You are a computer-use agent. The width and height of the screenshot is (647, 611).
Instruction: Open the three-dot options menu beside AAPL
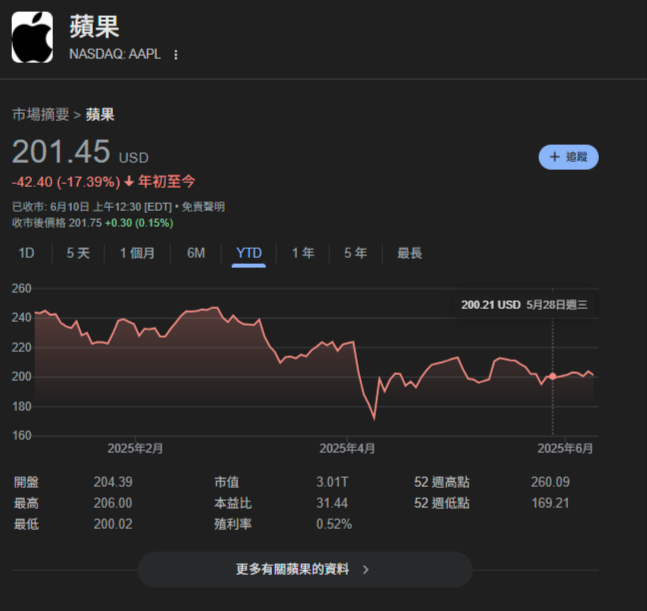point(176,55)
